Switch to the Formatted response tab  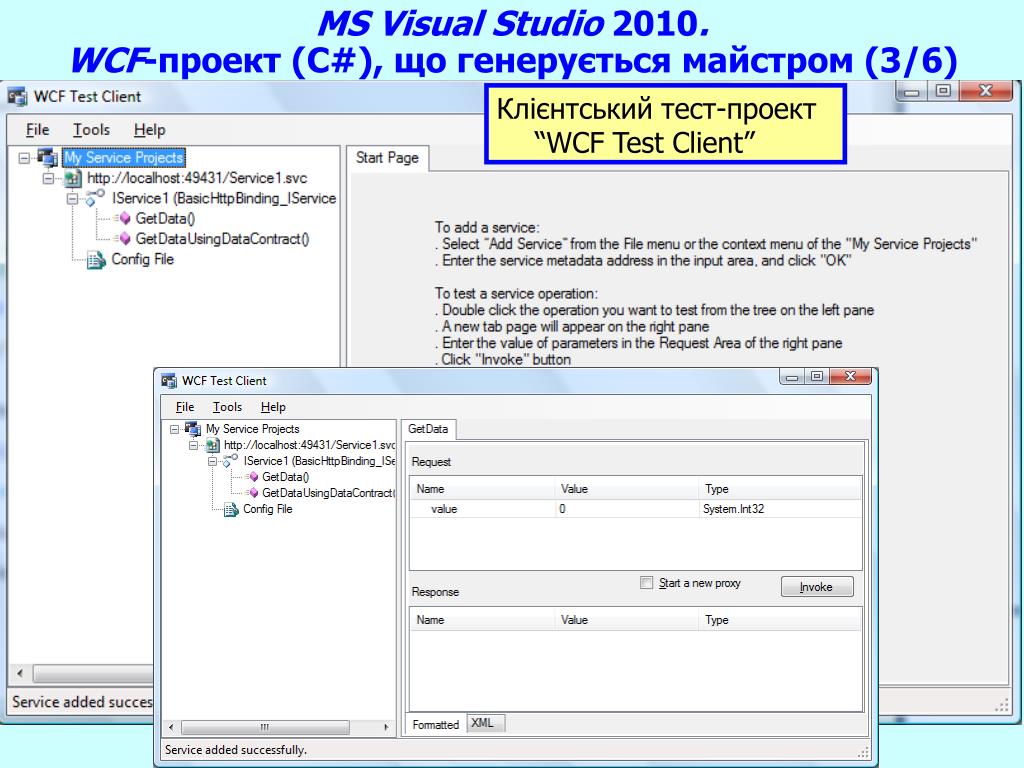[x=436, y=724]
